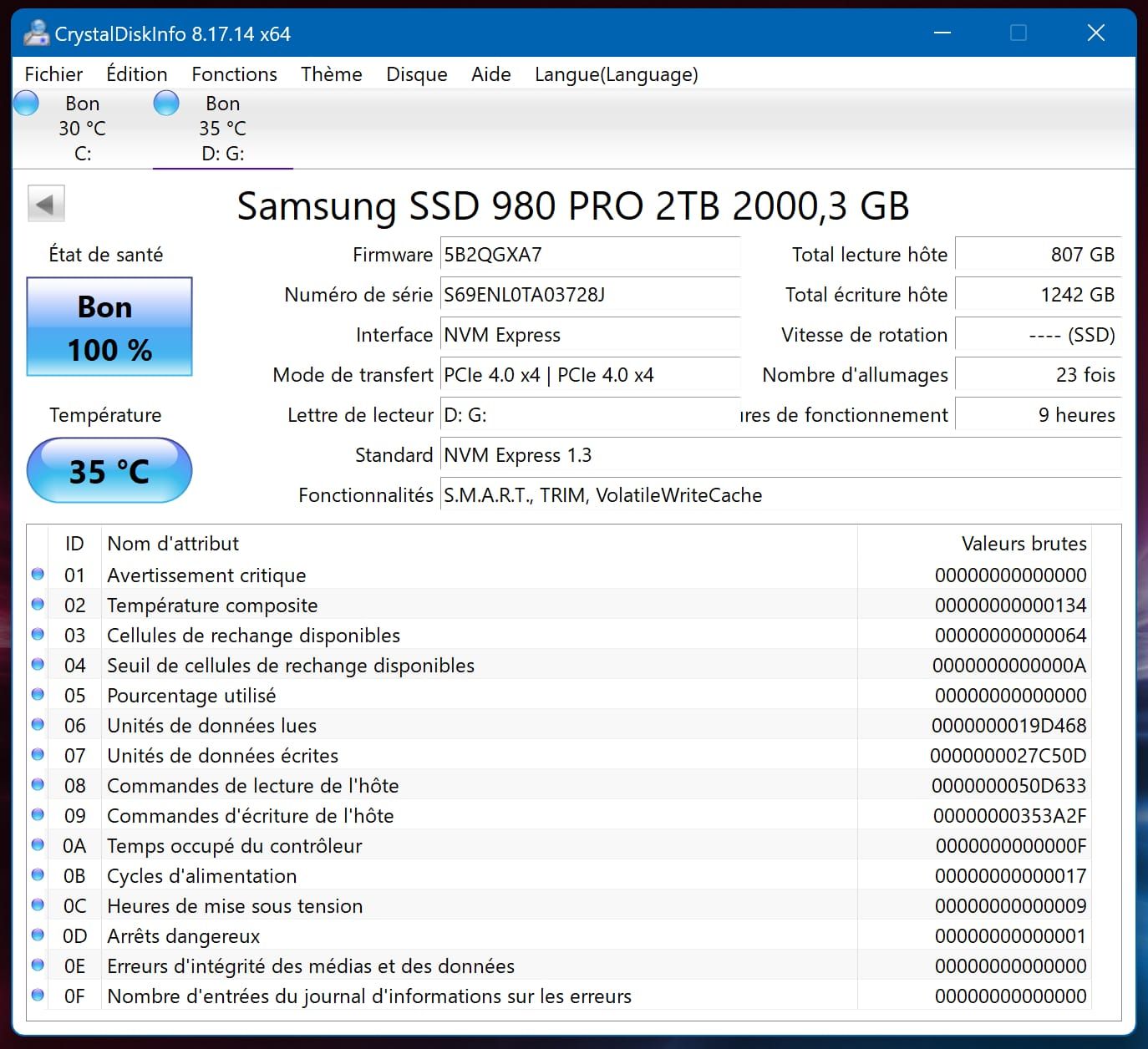Click status dot beside Arrêts dangereux
The height and width of the screenshot is (1049, 1148).
[x=38, y=935]
